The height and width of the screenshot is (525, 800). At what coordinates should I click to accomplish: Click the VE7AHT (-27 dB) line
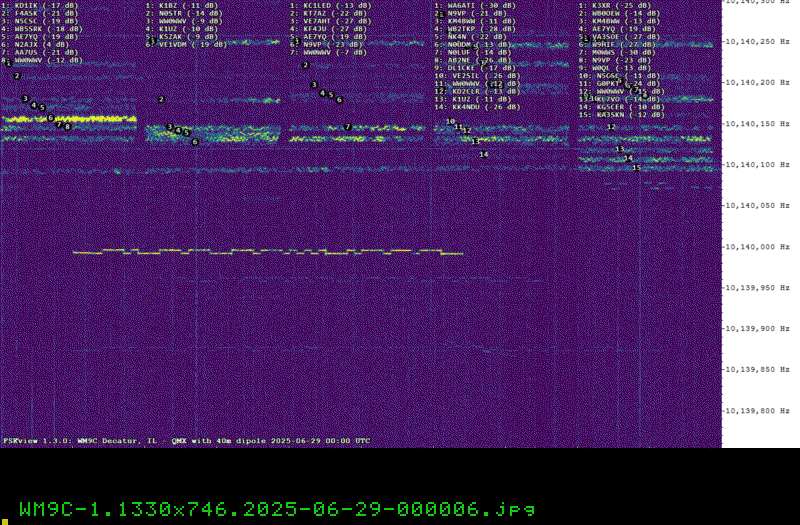[331, 21]
